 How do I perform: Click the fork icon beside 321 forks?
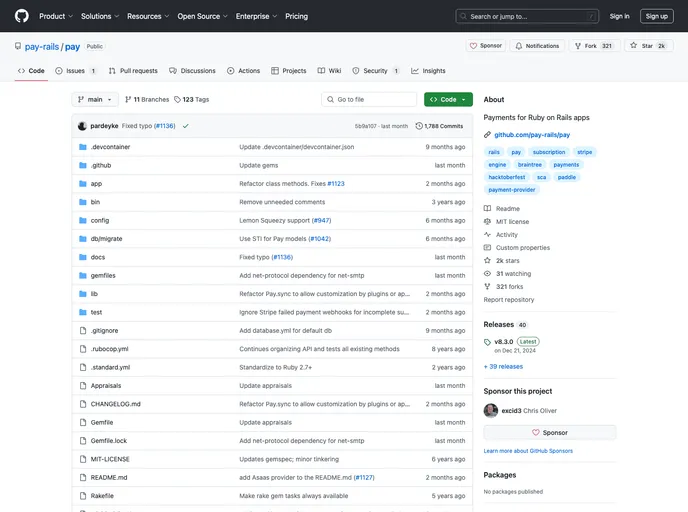[487, 286]
